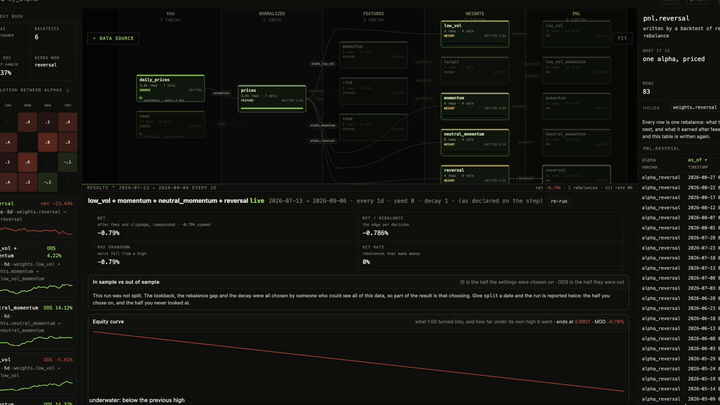
Task: Click the alpha_reversal edge label
Action: pyautogui.click(x=322, y=141)
